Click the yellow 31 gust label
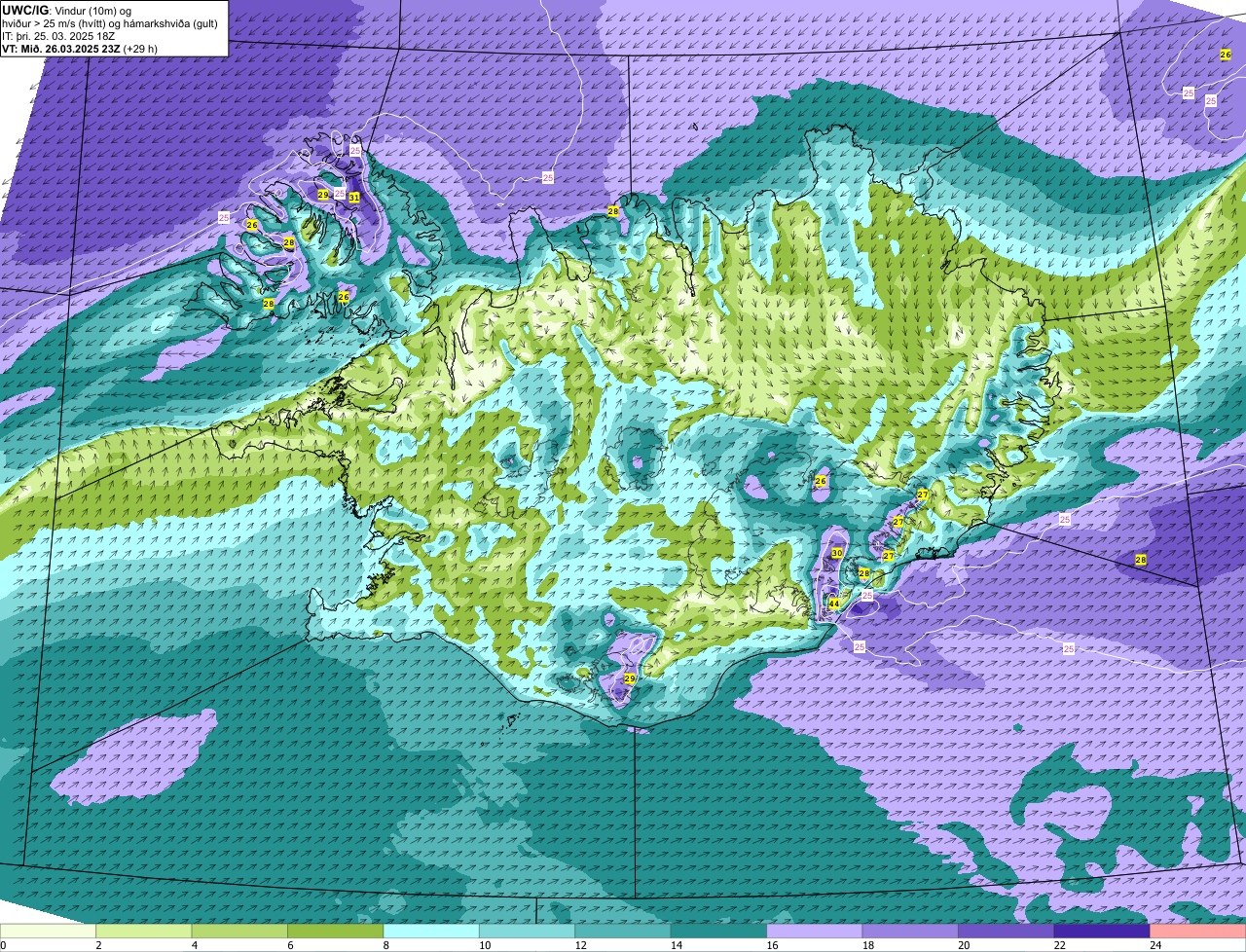 [354, 197]
